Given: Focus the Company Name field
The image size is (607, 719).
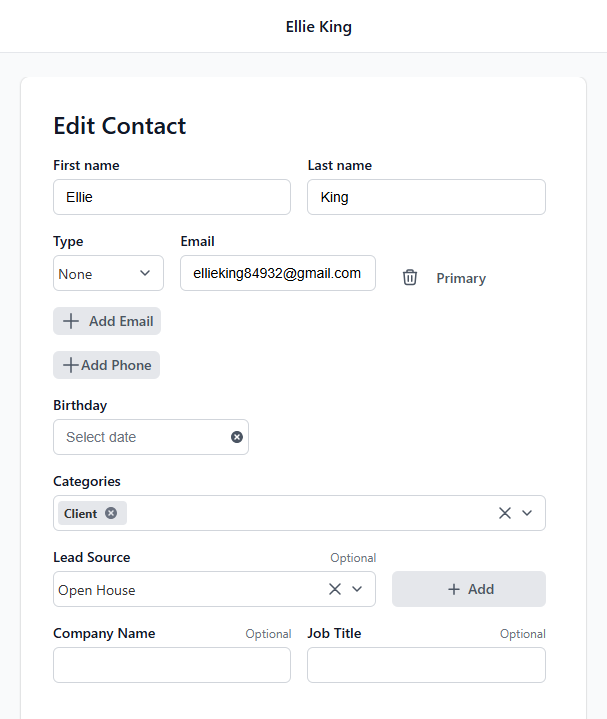Looking at the screenshot, I should point(172,665).
